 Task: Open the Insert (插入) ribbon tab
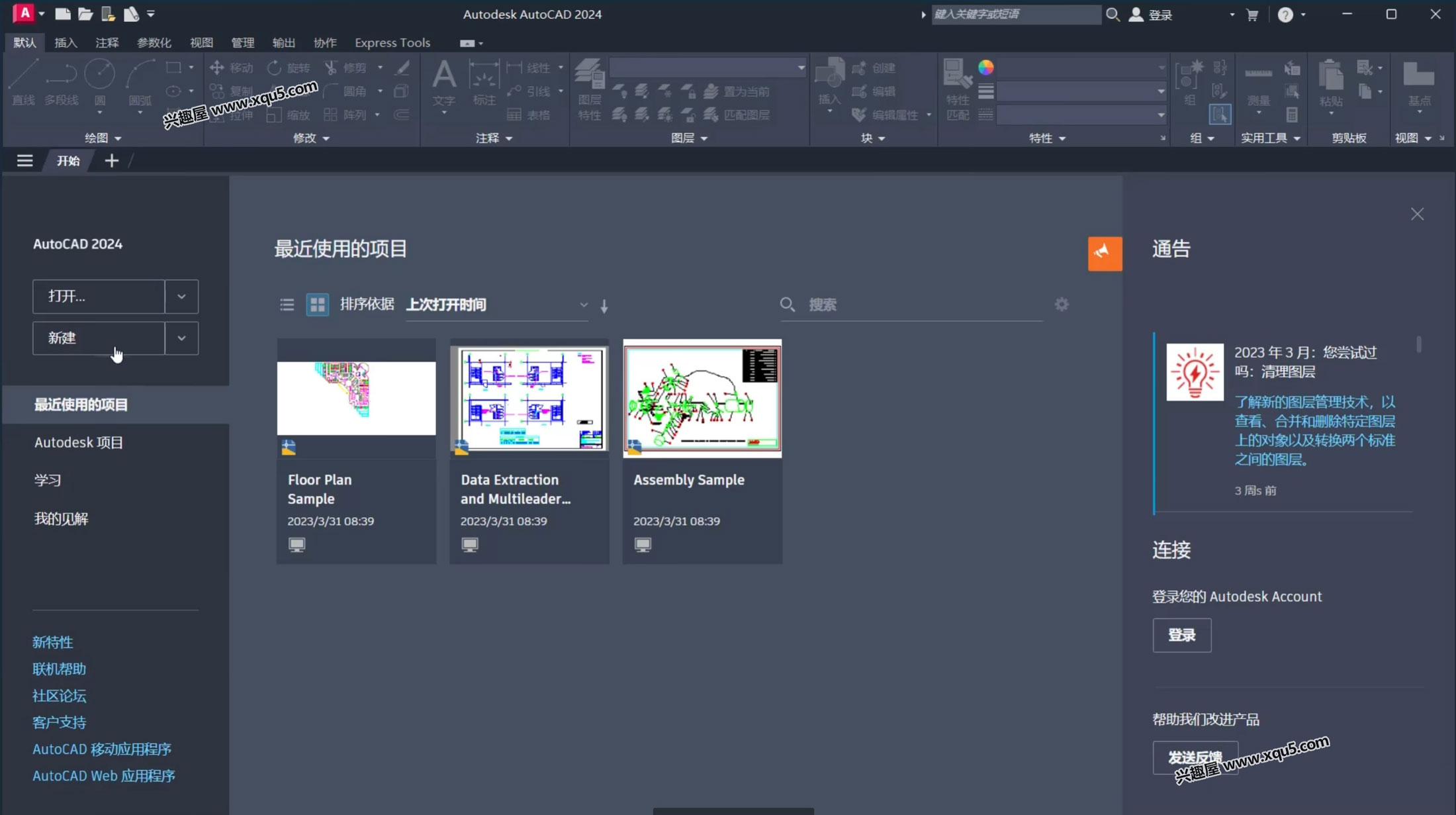(66, 42)
